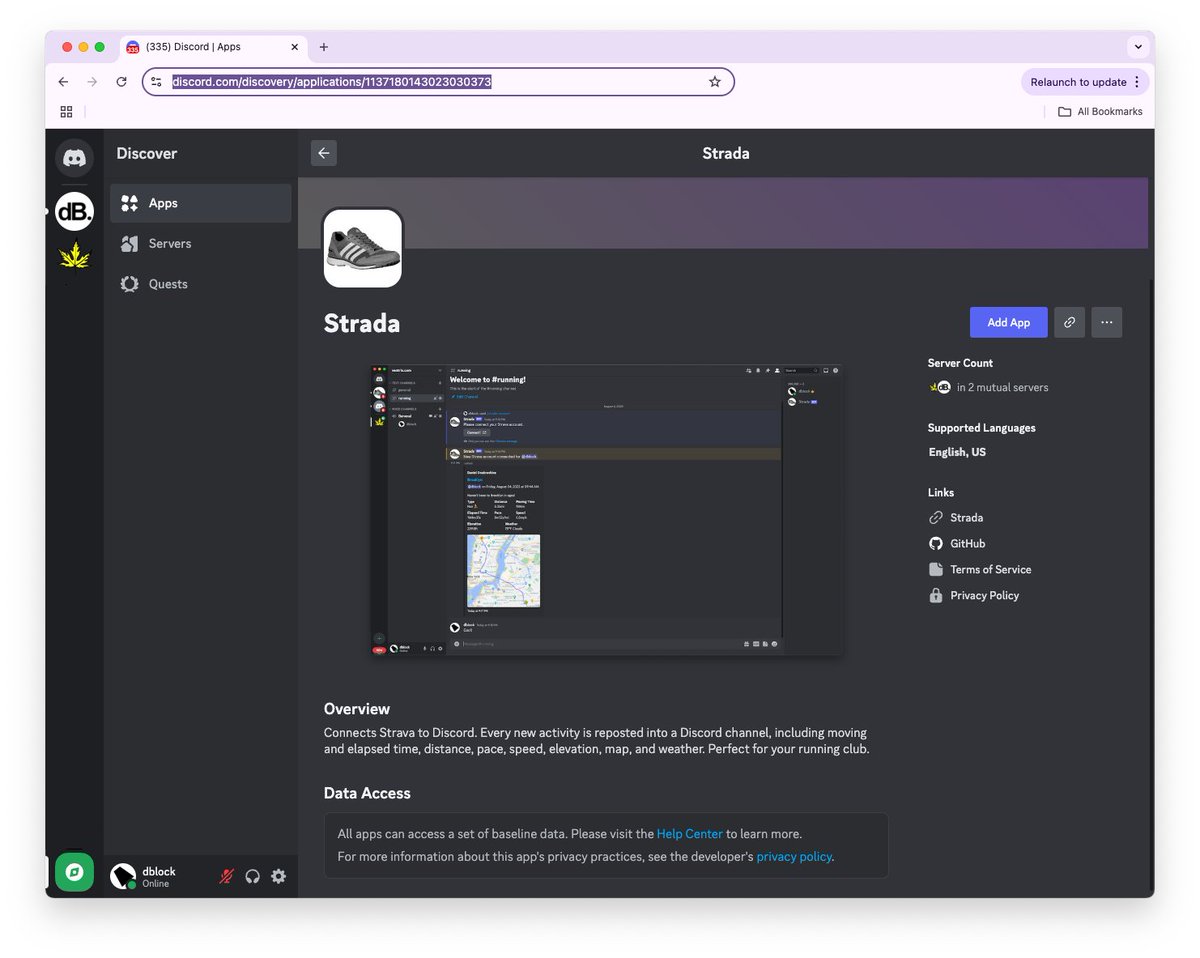
Task: Toggle the muted microphone icon
Action: [x=226, y=876]
